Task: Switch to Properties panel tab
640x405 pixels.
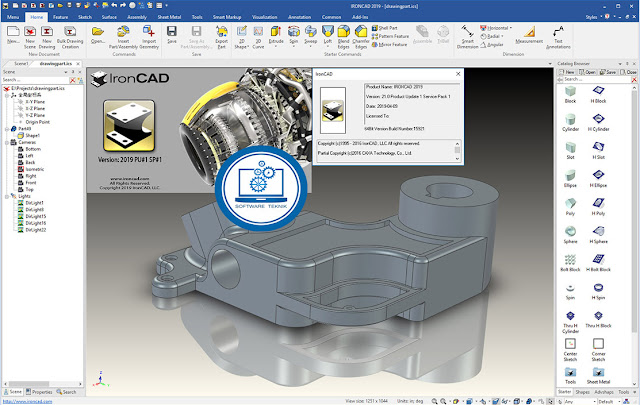Action: 39,392
